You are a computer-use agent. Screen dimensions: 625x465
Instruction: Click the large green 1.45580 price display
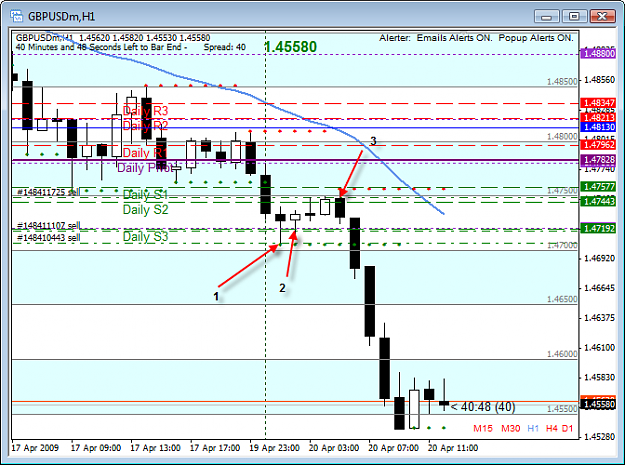[x=291, y=47]
